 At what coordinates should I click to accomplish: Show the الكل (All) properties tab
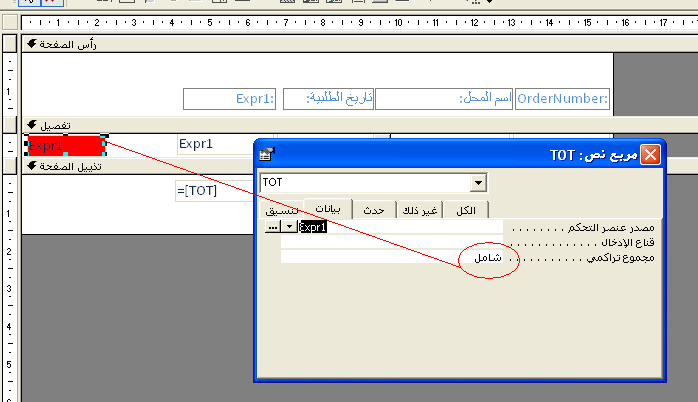click(466, 210)
